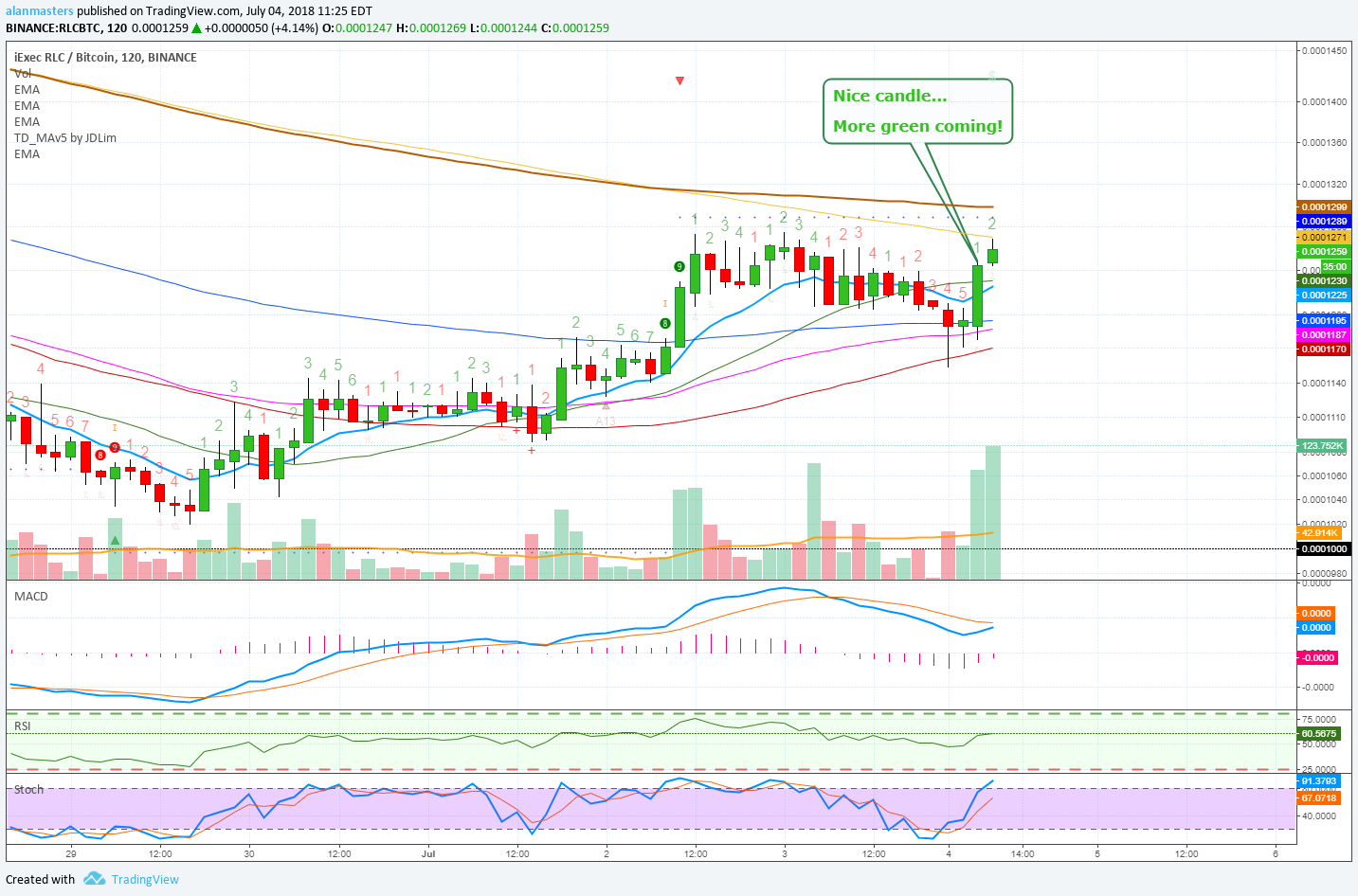The width and height of the screenshot is (1358, 896).
Task: Select the TD_MAv5 by JDLim indicator label
Action: click(65, 137)
